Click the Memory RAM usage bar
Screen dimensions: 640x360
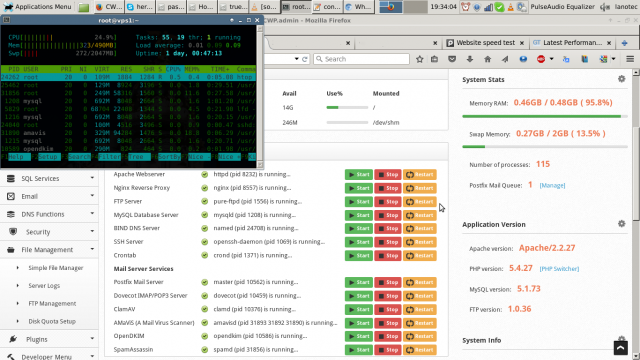click(x=544, y=116)
